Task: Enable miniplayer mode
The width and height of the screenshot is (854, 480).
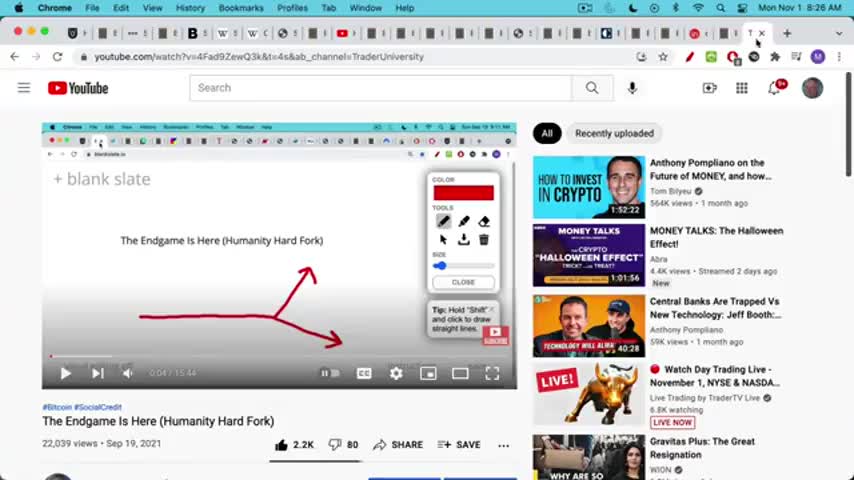Action: tap(428, 373)
